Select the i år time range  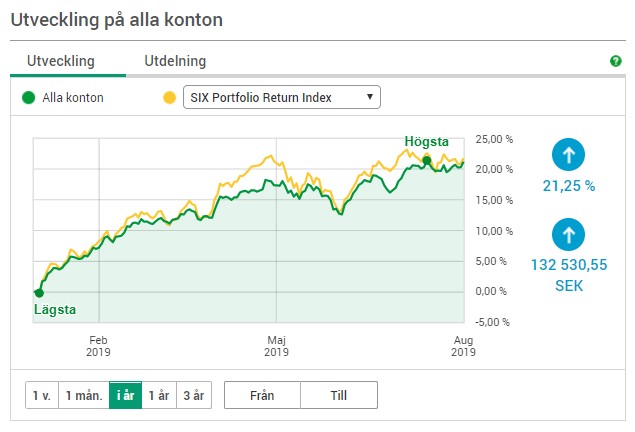coord(126,395)
